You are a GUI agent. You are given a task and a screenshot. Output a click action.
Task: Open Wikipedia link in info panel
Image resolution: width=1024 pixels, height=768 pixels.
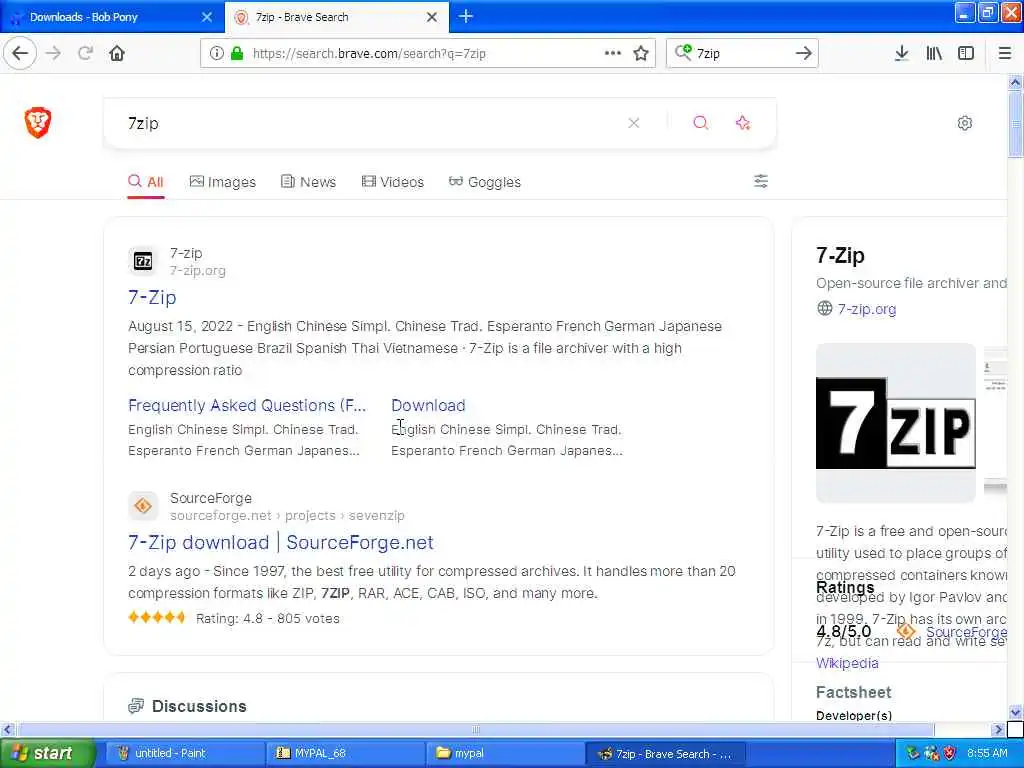point(847,663)
